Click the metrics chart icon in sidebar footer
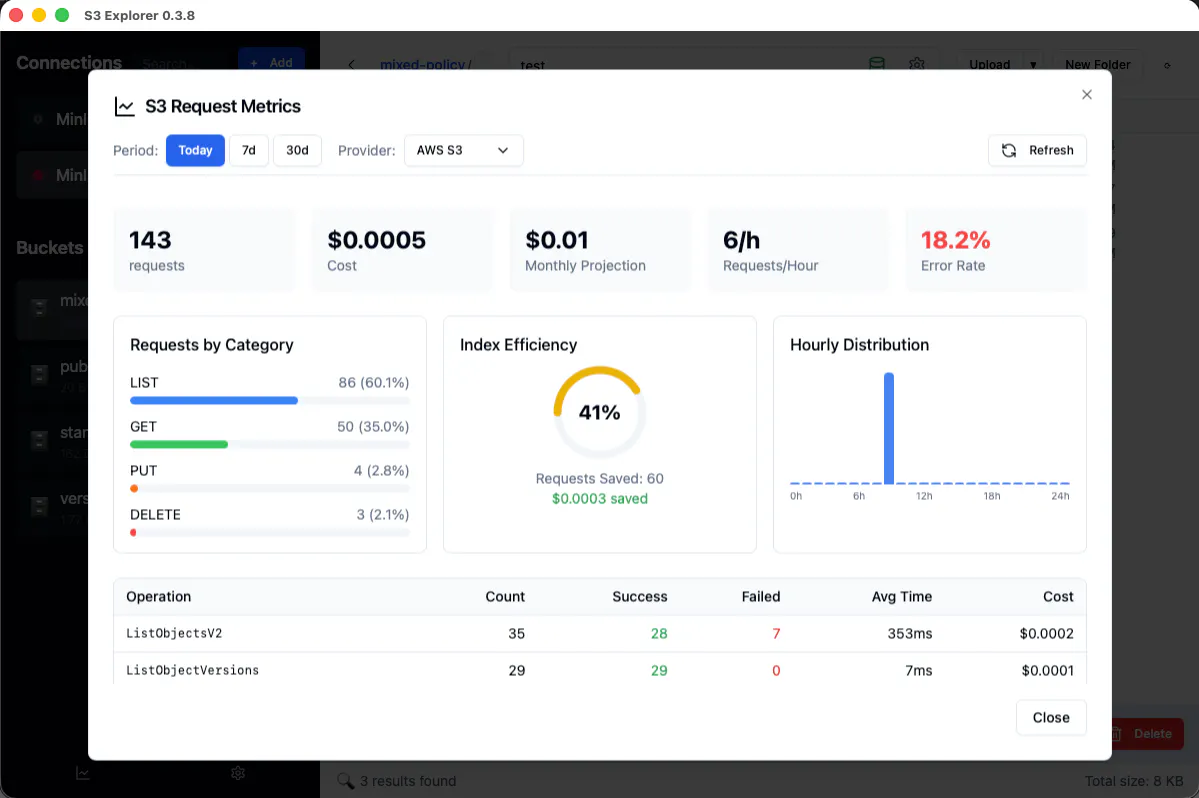This screenshot has width=1199, height=798. point(83,773)
